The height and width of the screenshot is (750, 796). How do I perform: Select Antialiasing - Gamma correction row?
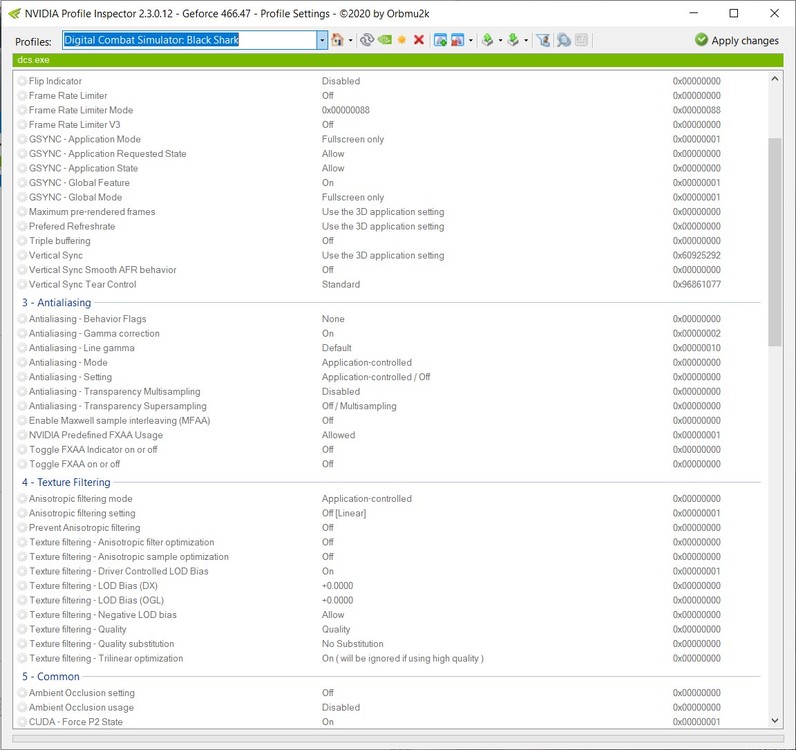click(390, 334)
